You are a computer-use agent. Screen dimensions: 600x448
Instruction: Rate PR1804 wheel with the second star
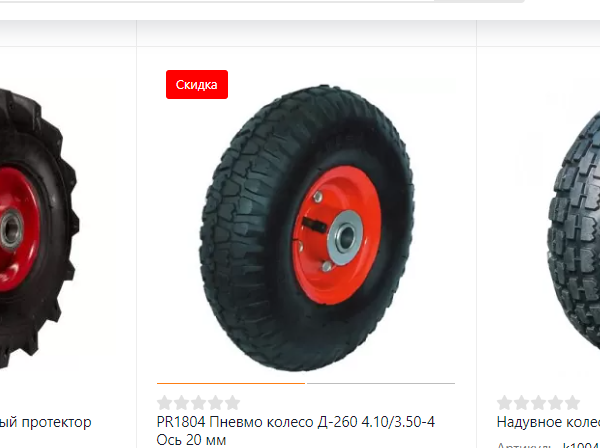point(181,403)
